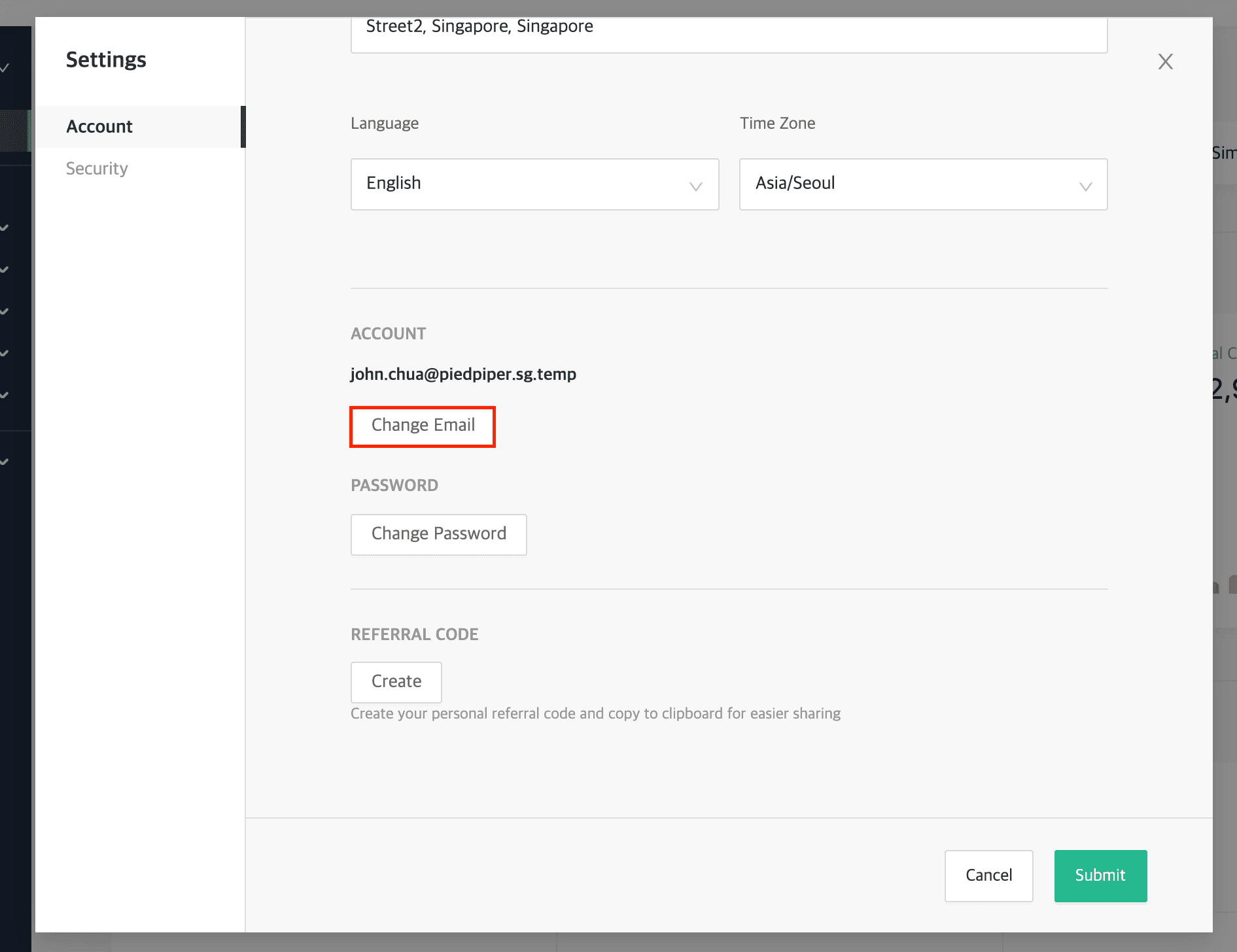Cancel the settings changes
Screen dimensions: 1237x952
[988, 875]
